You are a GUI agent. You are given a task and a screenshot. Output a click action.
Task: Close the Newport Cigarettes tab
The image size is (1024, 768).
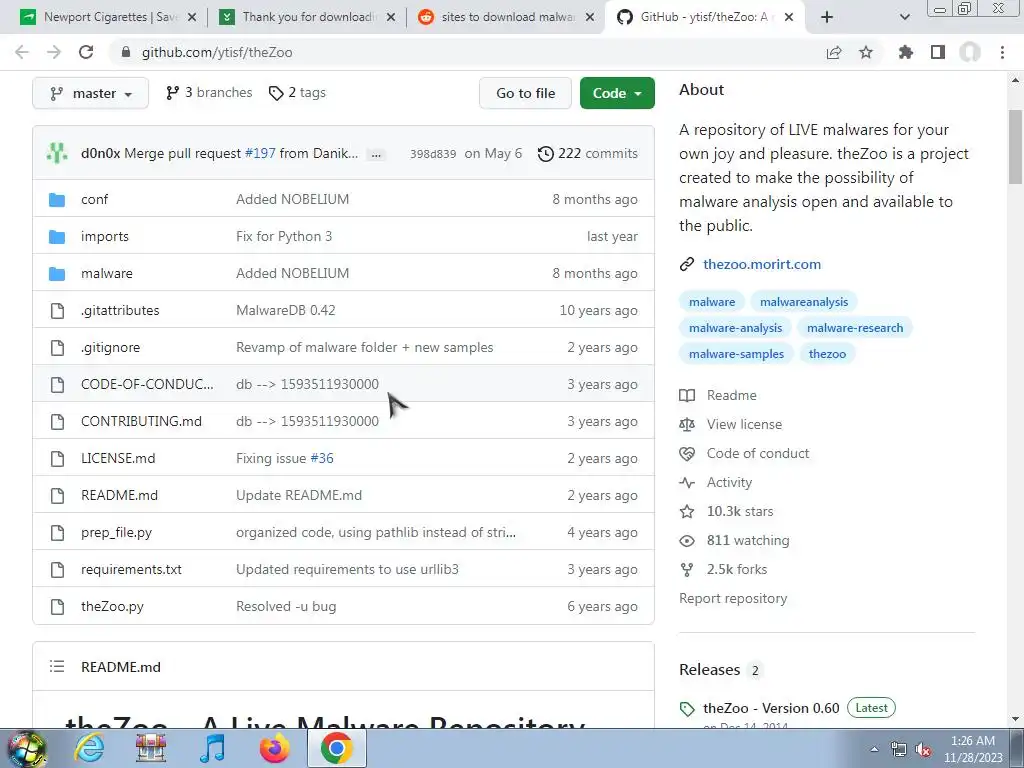point(192,17)
